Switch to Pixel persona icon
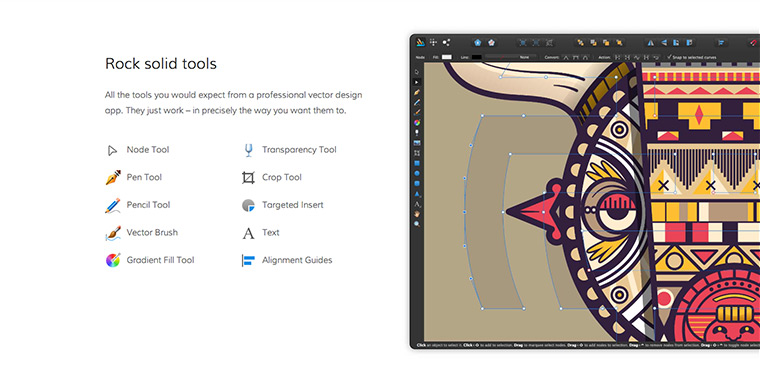The image size is (760, 388). [x=433, y=43]
